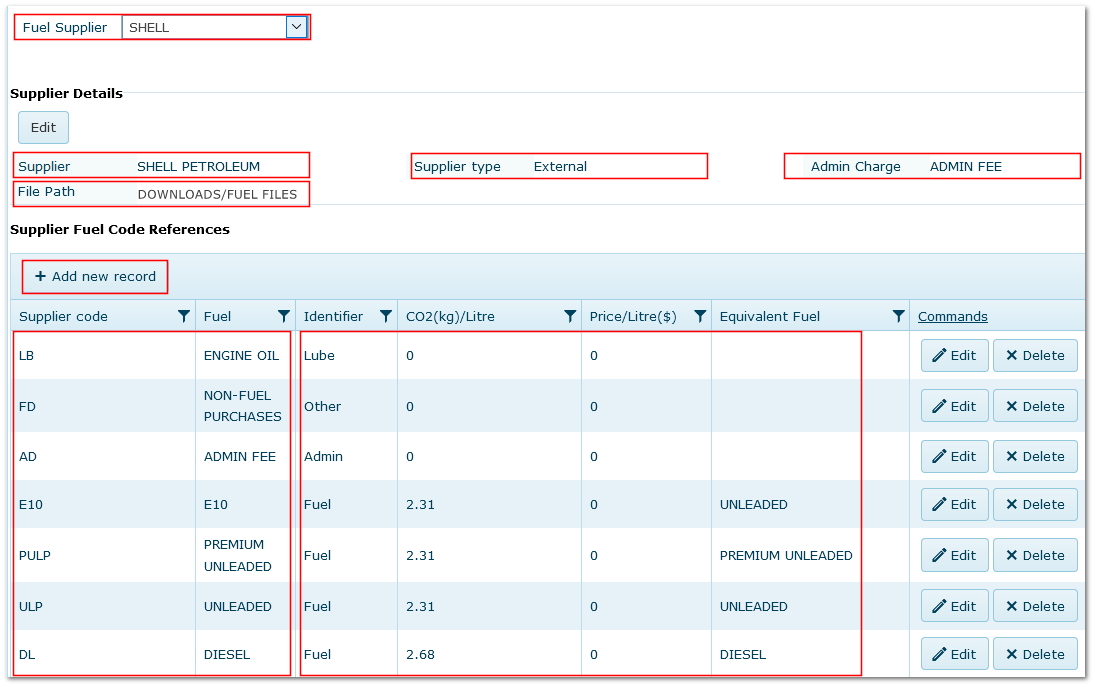Open the Equivalent Fuel column filter
Viewport: 1095px width, 687px height.
[898, 316]
